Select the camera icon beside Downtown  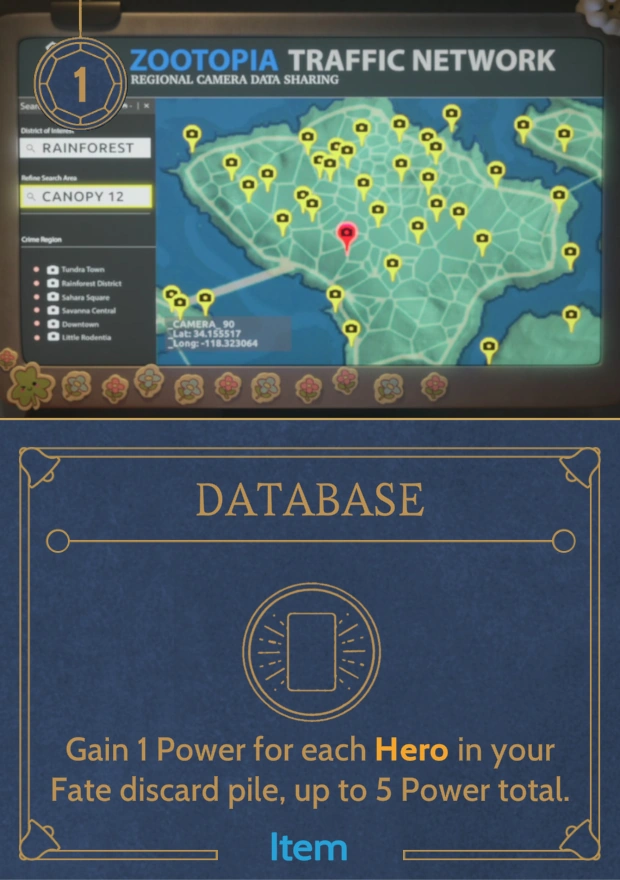53,323
